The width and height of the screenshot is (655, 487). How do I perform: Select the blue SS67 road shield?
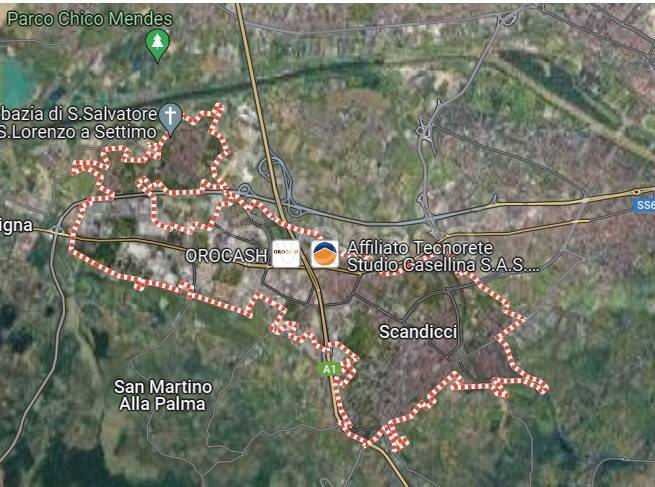pos(644,205)
